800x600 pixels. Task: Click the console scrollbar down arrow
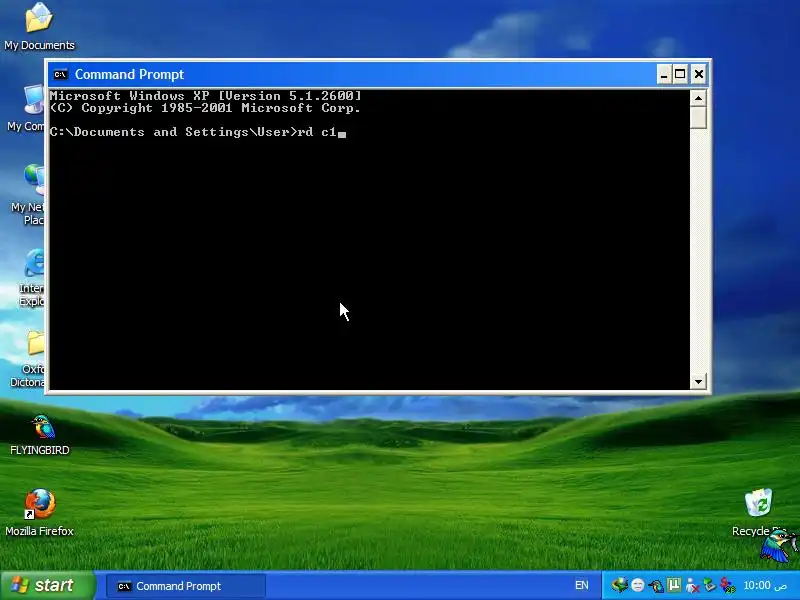click(x=698, y=381)
